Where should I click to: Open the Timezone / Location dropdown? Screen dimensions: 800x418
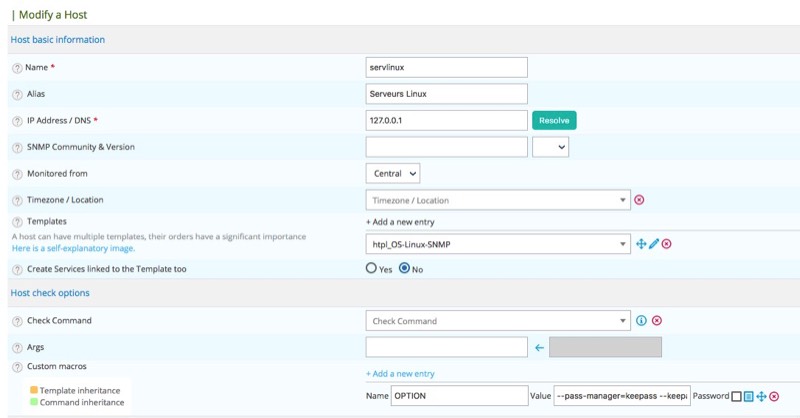(497, 200)
